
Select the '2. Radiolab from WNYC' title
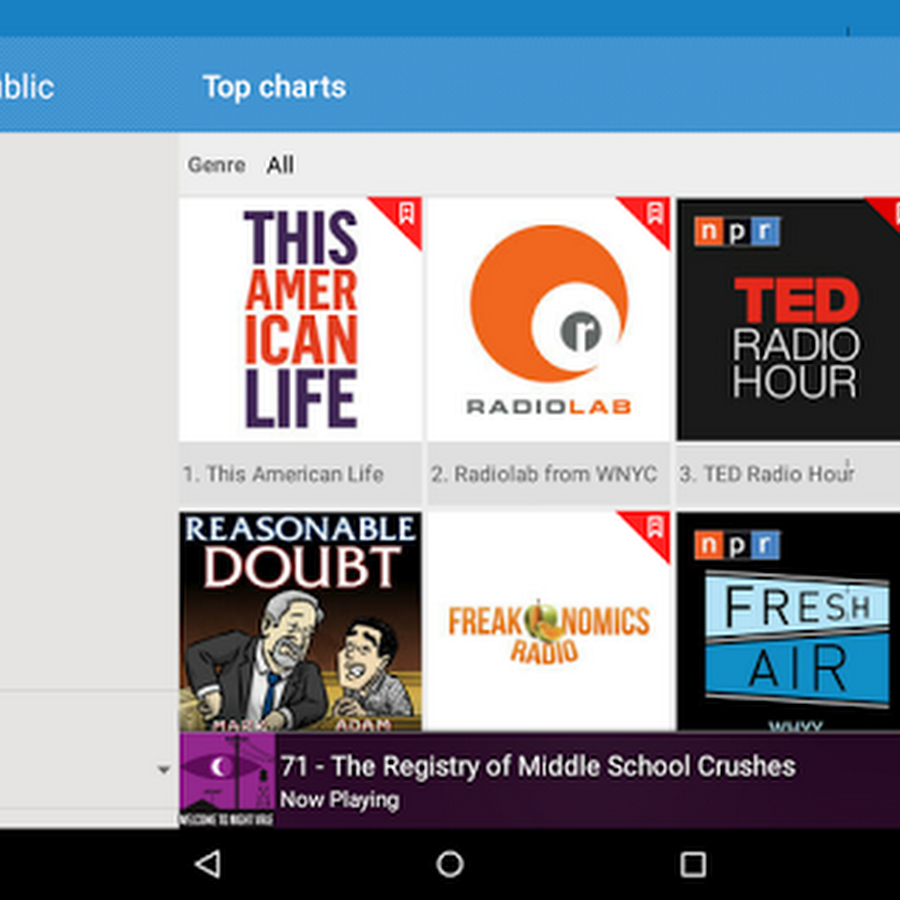click(x=544, y=474)
